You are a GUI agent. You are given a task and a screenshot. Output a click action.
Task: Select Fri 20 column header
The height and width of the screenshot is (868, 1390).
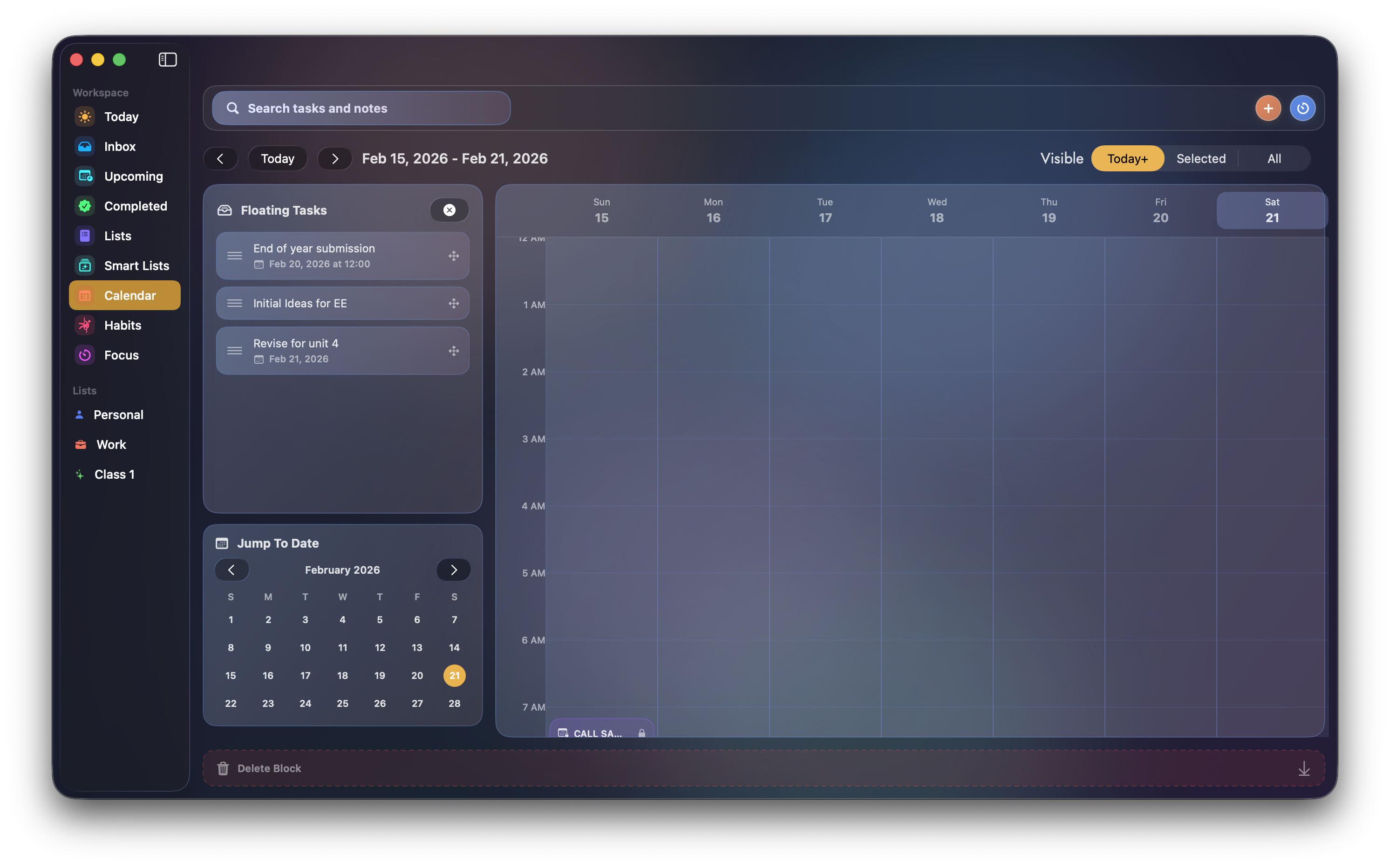point(1160,210)
